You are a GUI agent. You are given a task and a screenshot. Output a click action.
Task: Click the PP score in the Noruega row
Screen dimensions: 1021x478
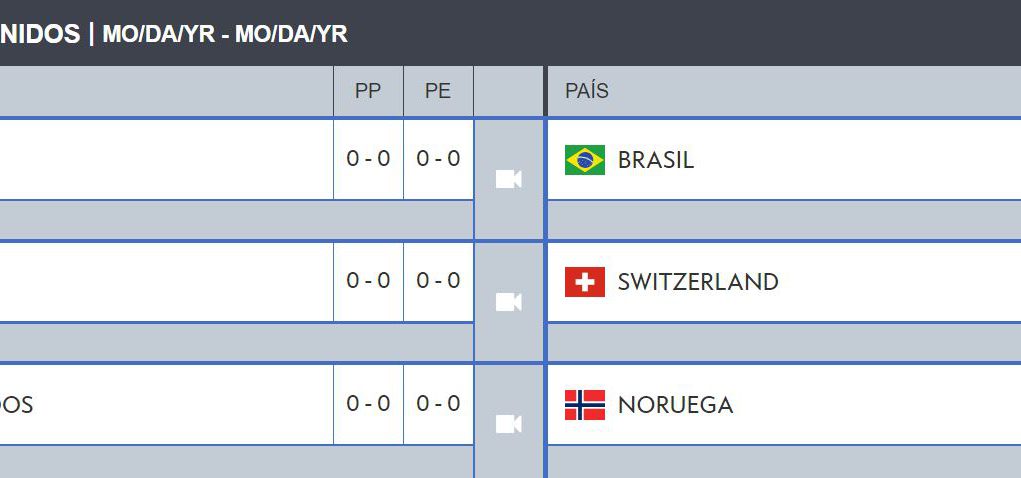tap(368, 404)
